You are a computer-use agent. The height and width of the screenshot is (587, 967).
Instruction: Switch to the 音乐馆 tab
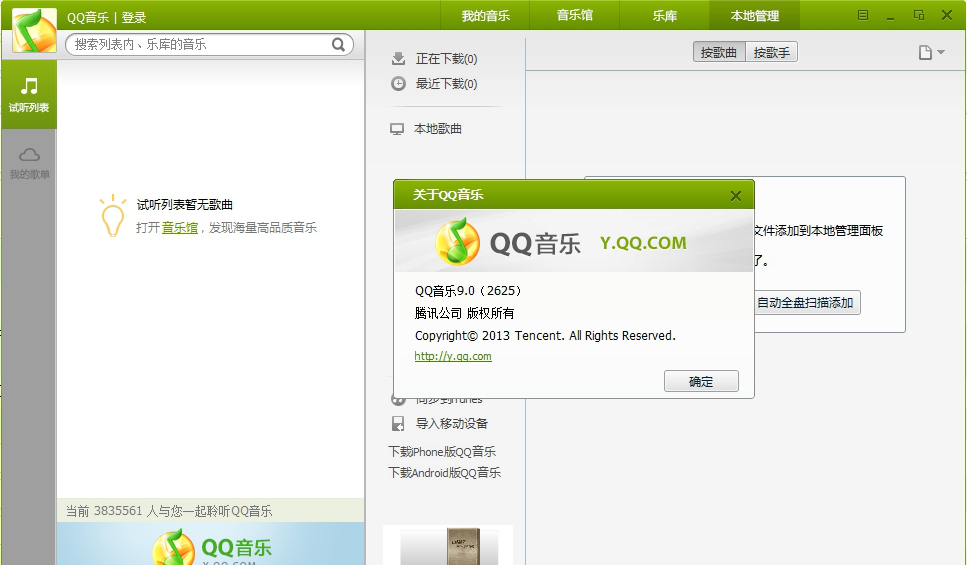tap(575, 15)
